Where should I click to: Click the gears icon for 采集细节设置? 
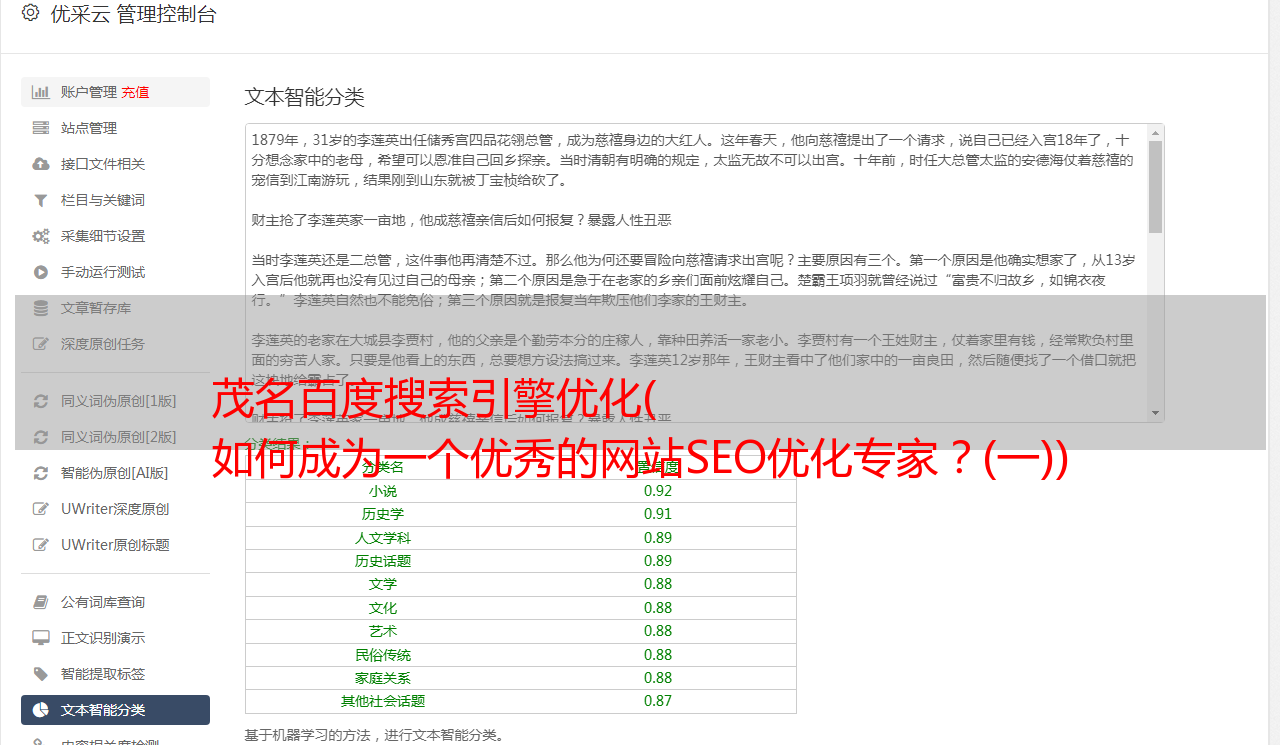click(x=41, y=236)
